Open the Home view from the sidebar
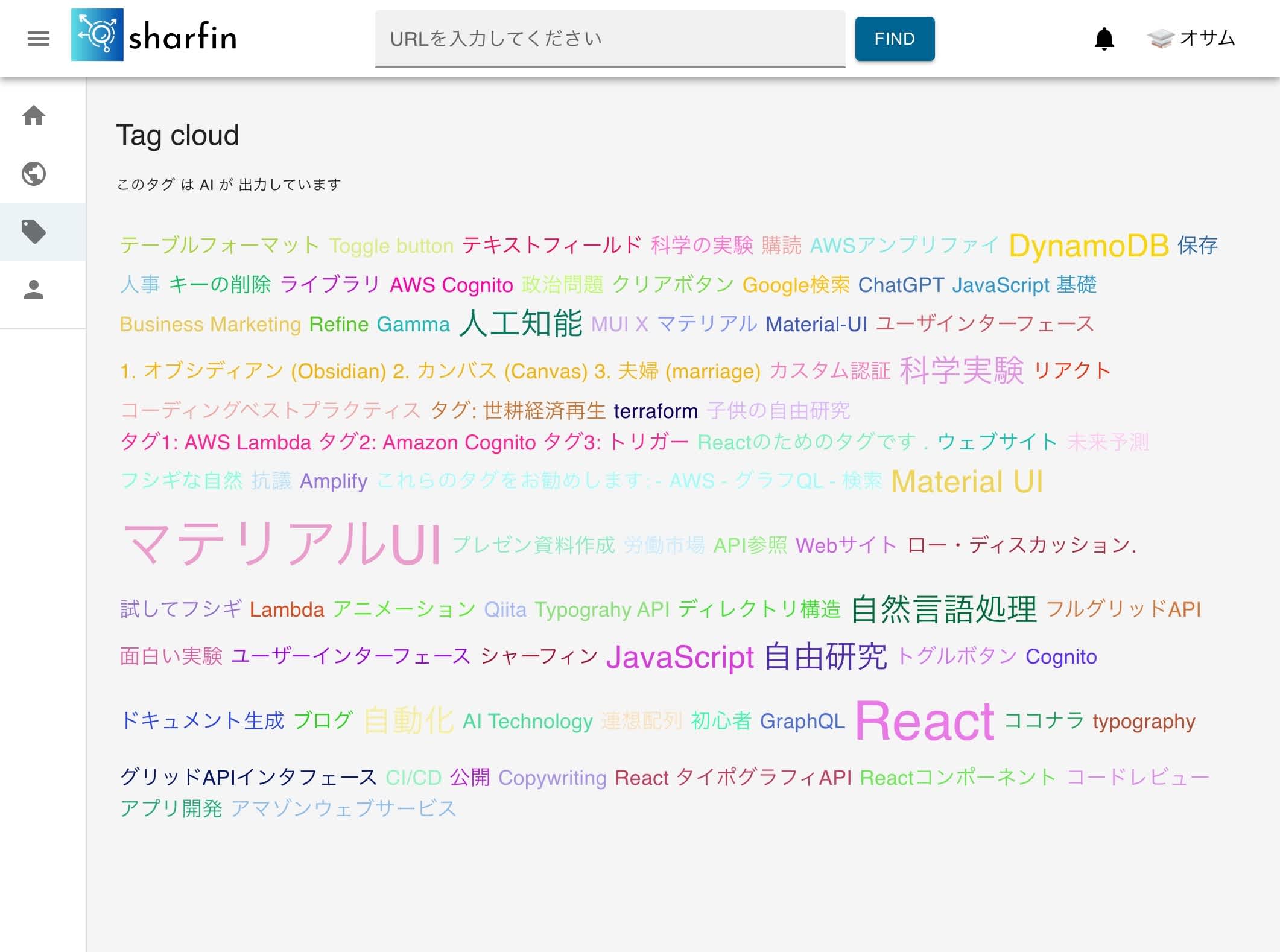Viewport: 1280px width, 952px height. click(34, 116)
